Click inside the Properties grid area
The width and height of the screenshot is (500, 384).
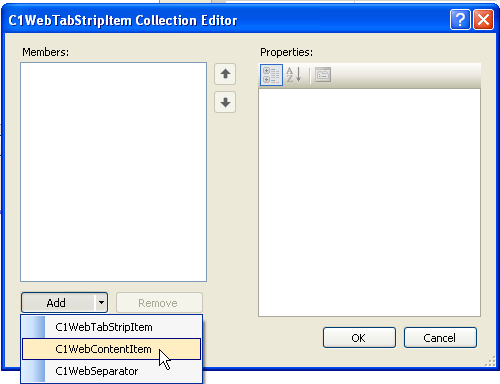369,202
